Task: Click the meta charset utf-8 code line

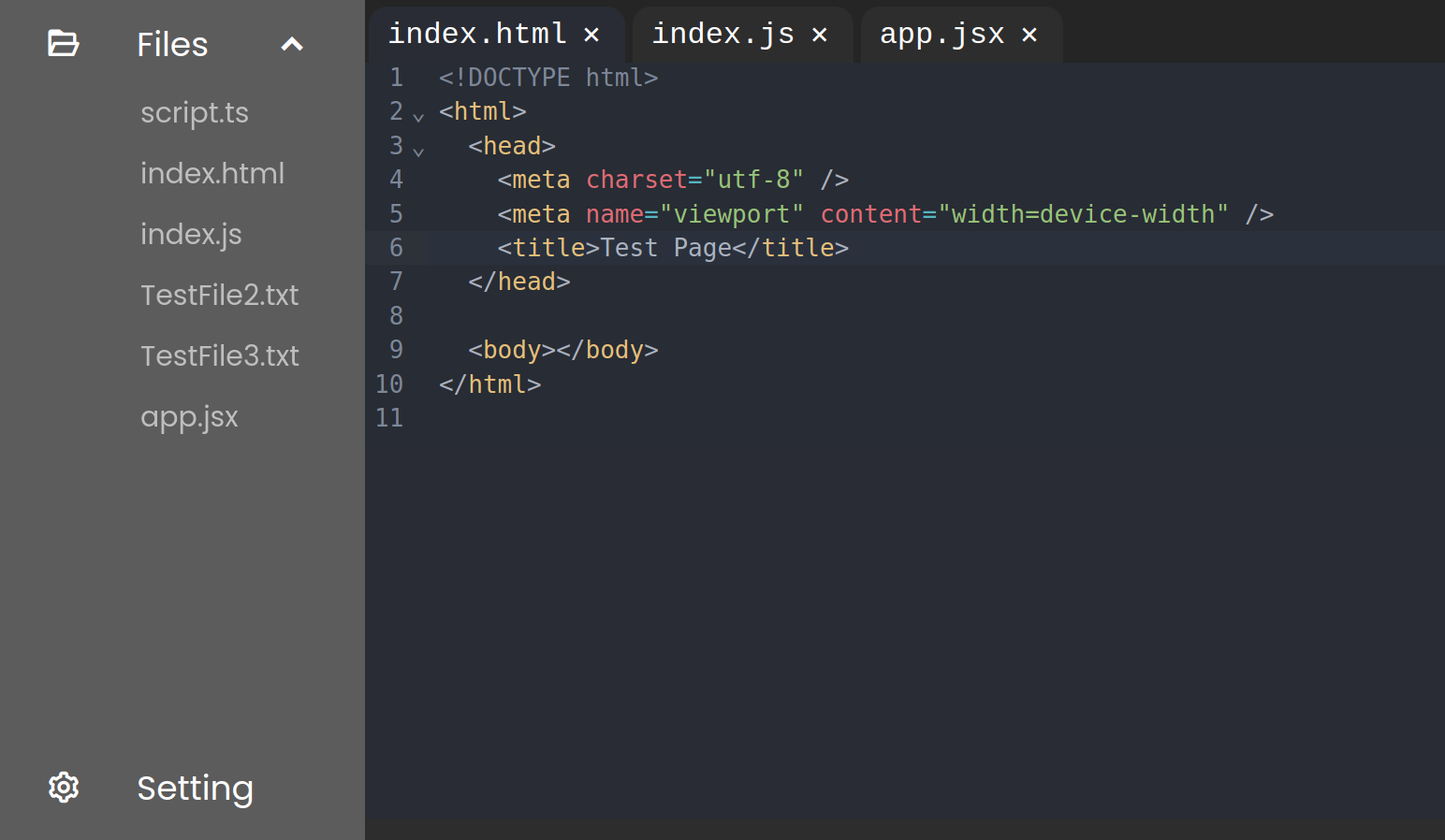Action: (x=673, y=180)
